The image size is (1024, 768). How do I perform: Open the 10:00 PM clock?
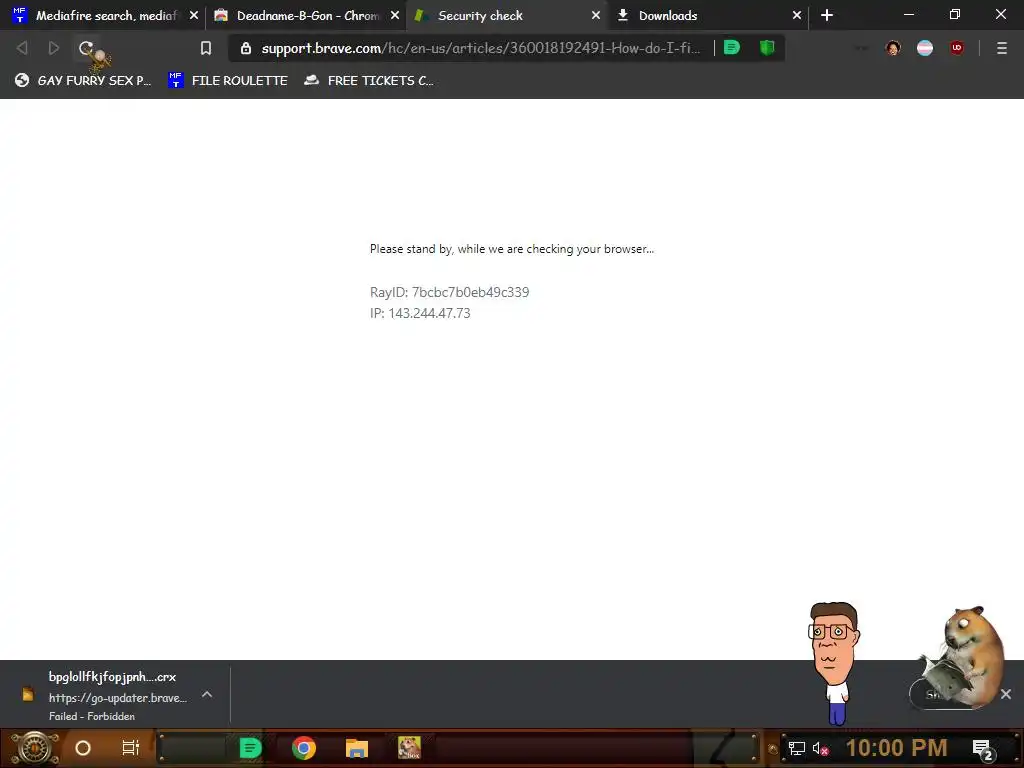pos(897,748)
